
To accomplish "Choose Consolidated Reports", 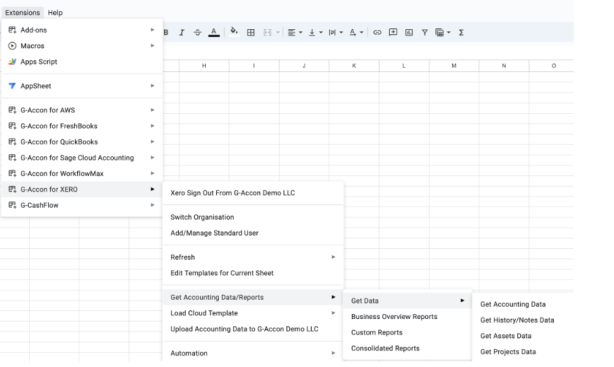I will click(x=407, y=348).
